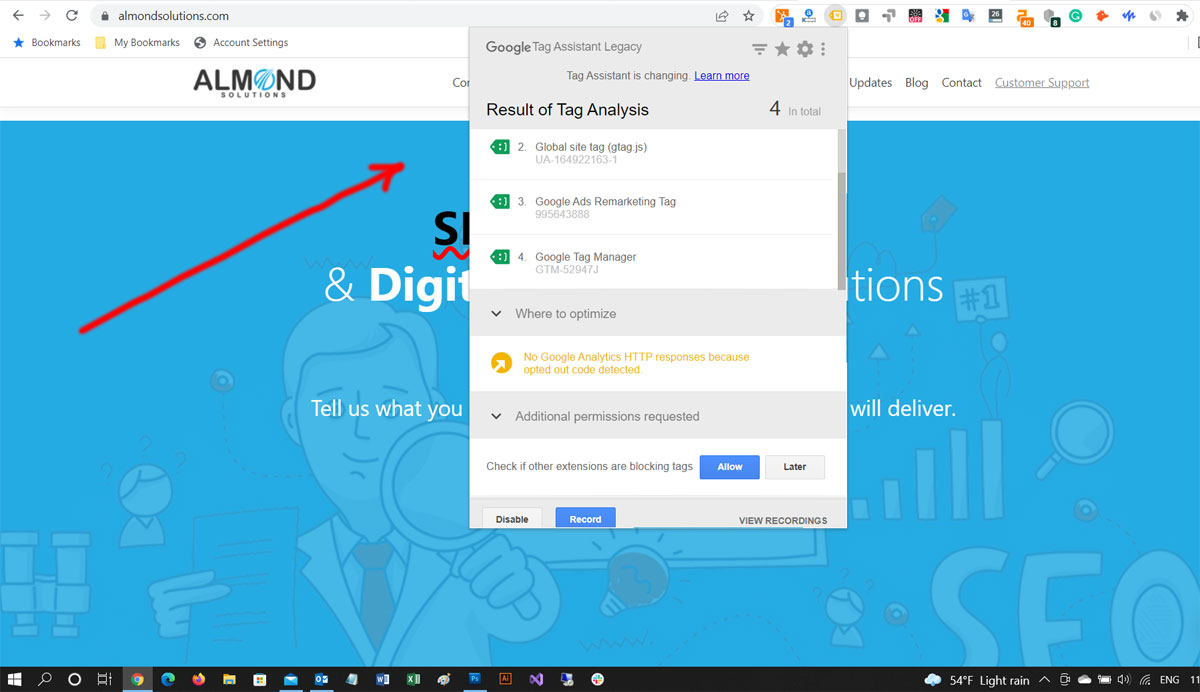Collapse the Where to optimize section
This screenshot has width=1200, height=692.
(657, 313)
